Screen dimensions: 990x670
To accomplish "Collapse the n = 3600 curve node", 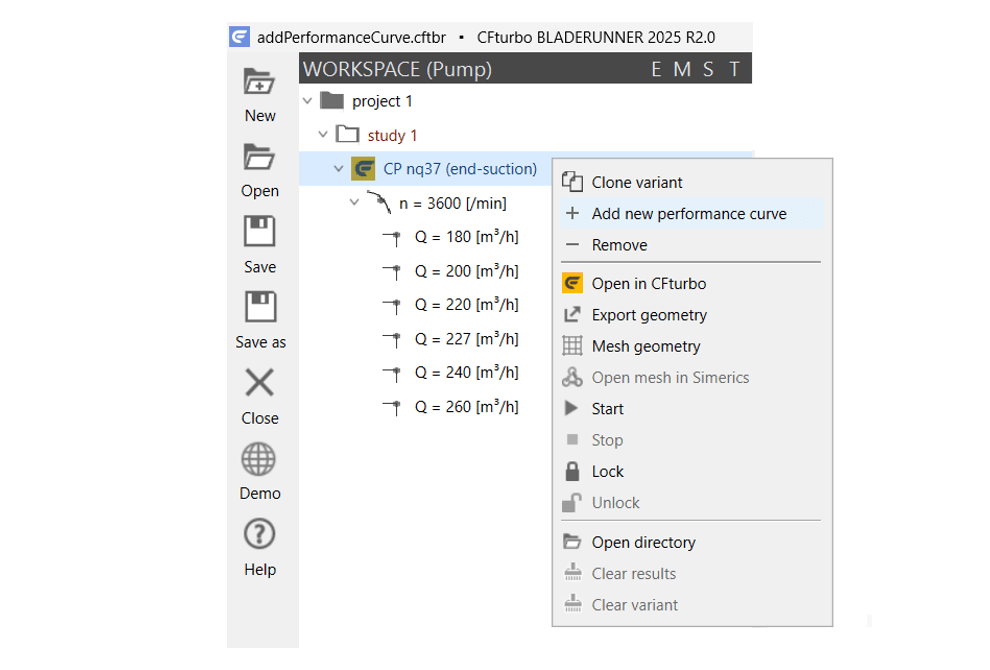I will point(354,203).
